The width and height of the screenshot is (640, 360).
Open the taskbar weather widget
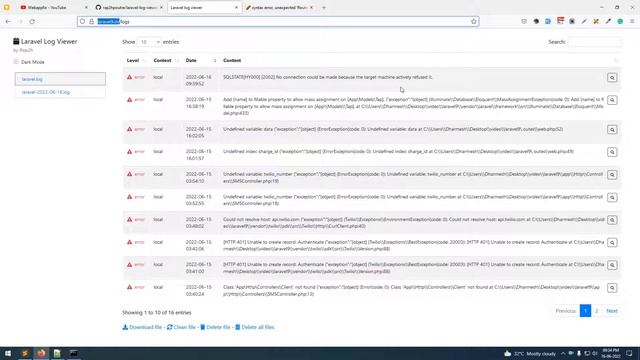point(530,353)
